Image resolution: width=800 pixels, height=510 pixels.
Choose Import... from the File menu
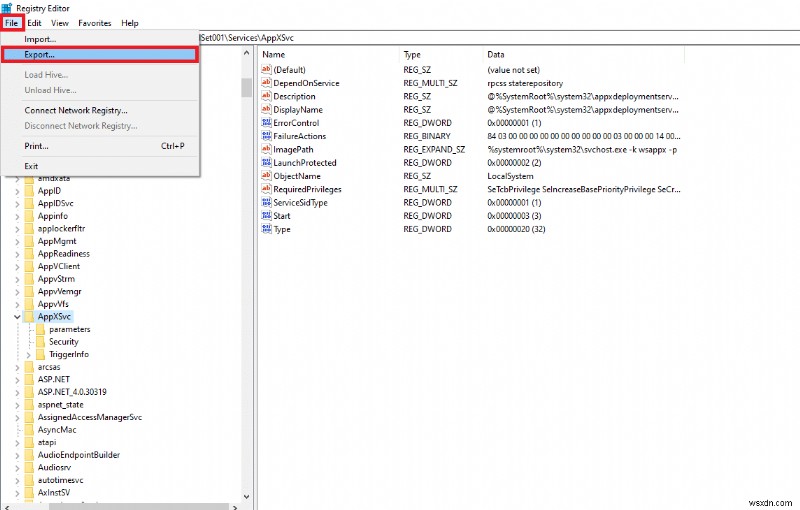[x=99, y=39]
